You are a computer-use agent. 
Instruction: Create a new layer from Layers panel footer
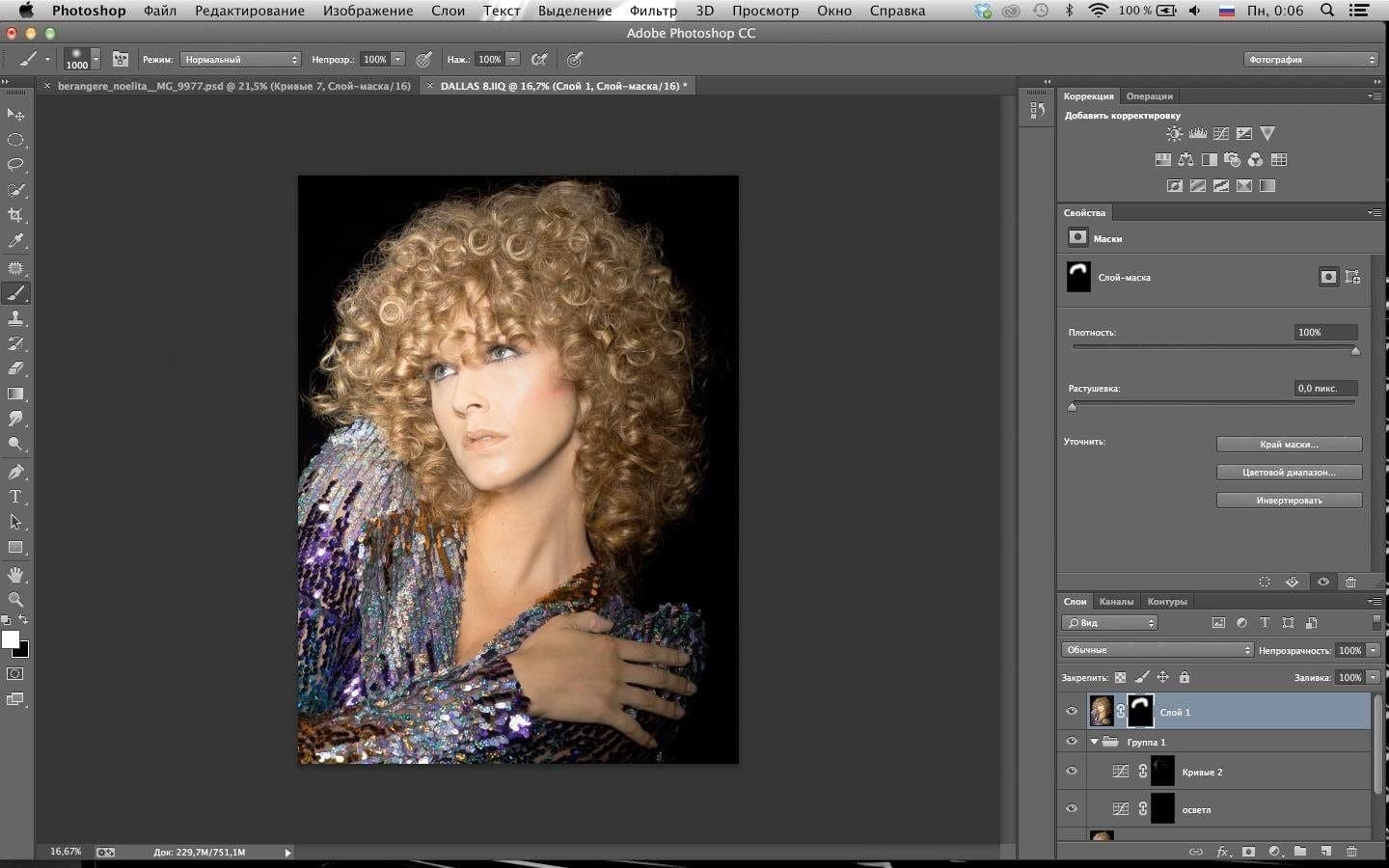pyautogui.click(x=1326, y=852)
